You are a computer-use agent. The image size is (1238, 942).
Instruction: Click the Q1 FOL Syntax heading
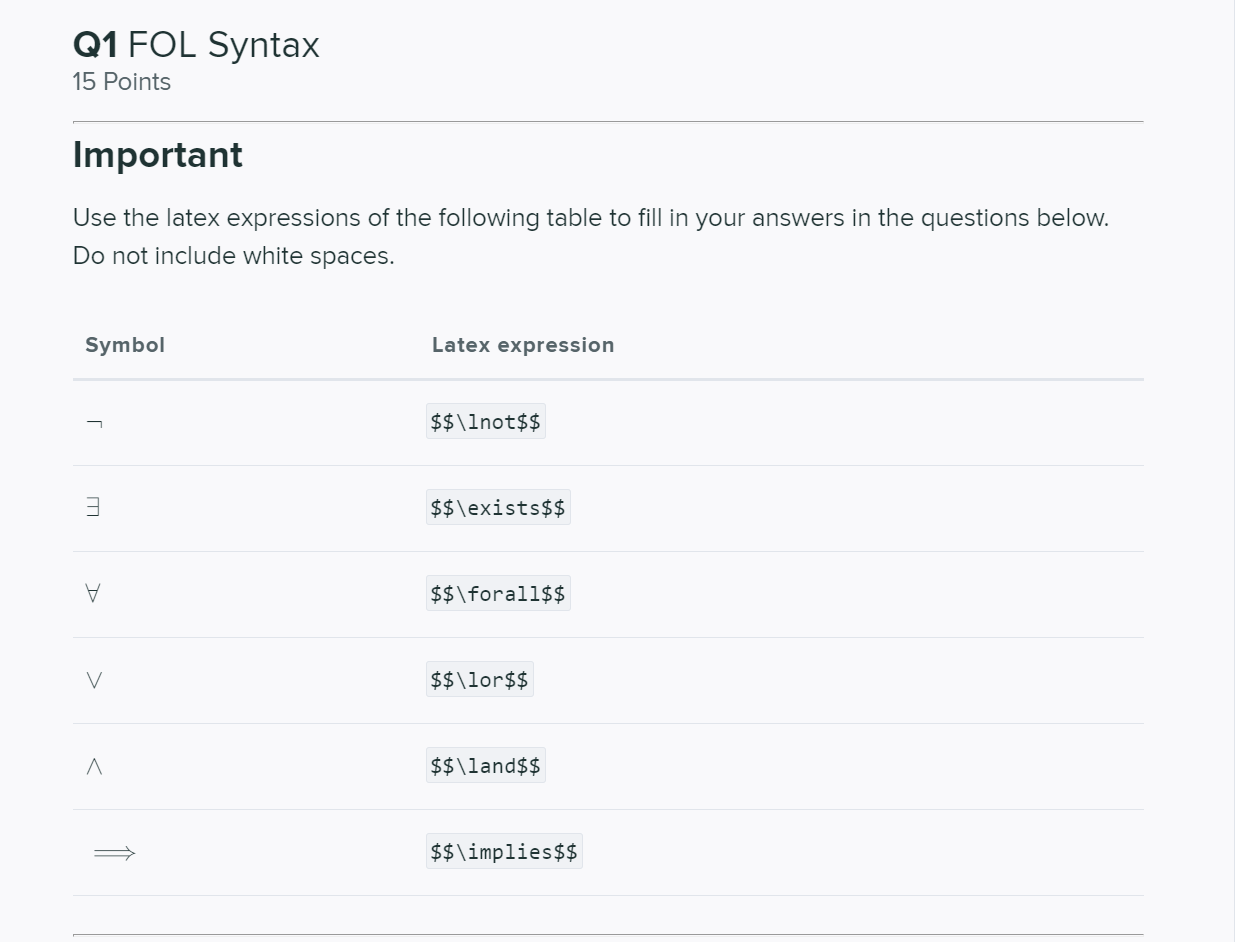click(195, 44)
